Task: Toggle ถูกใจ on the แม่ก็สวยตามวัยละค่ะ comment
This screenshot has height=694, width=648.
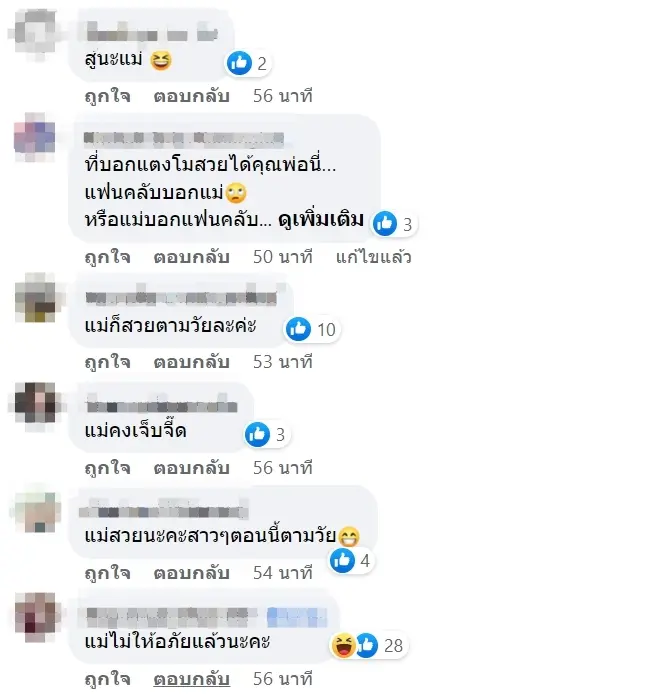Action: [108, 362]
